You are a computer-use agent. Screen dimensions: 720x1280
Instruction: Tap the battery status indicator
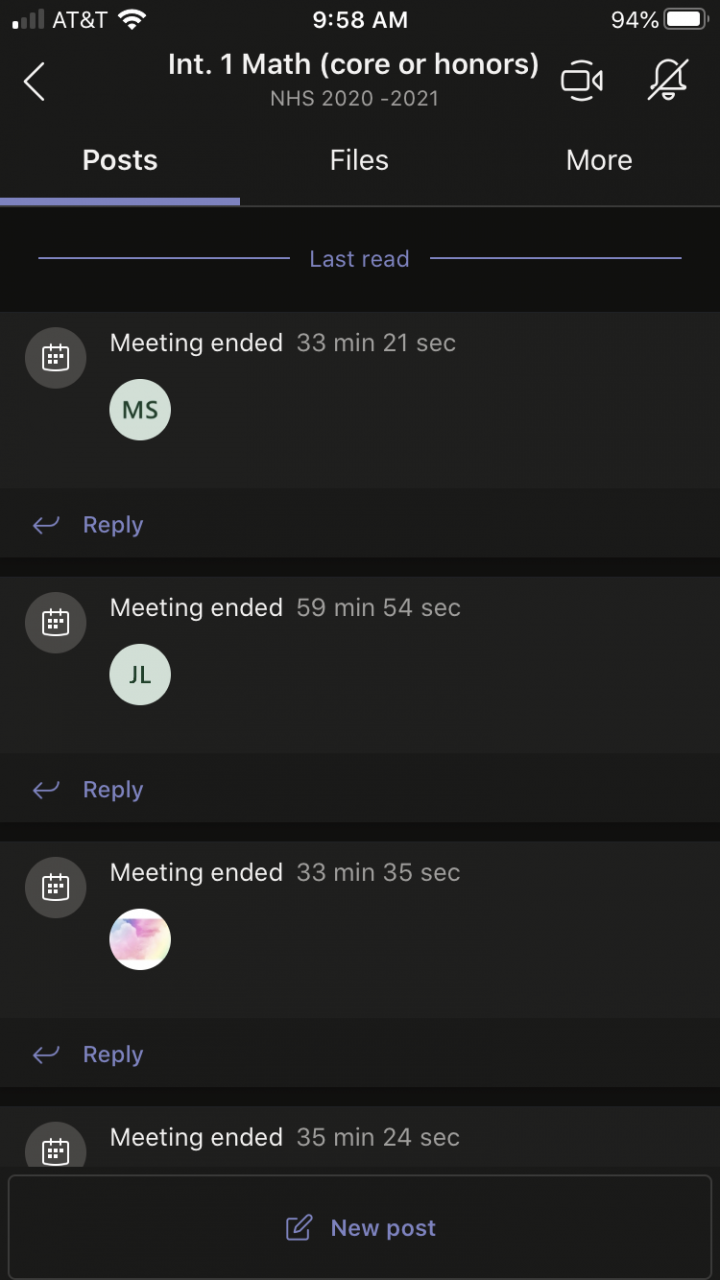(x=685, y=19)
